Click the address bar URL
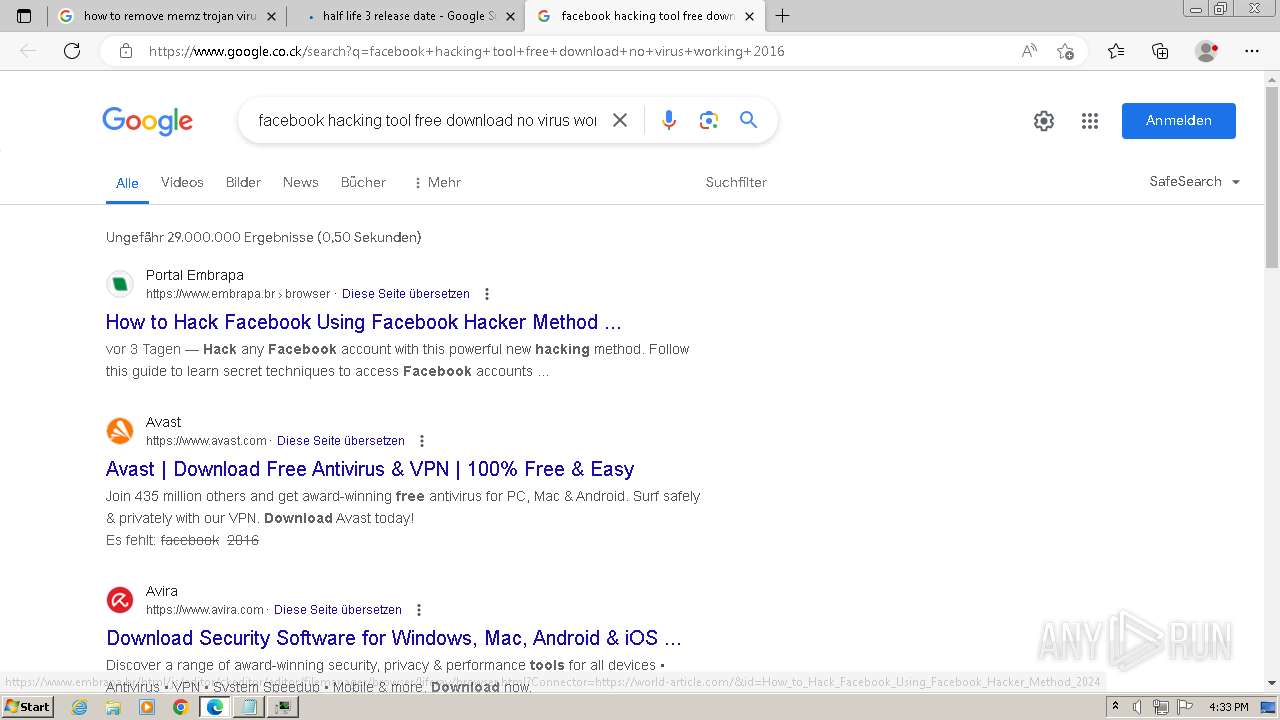This screenshot has height=720, width=1280. click(466, 51)
